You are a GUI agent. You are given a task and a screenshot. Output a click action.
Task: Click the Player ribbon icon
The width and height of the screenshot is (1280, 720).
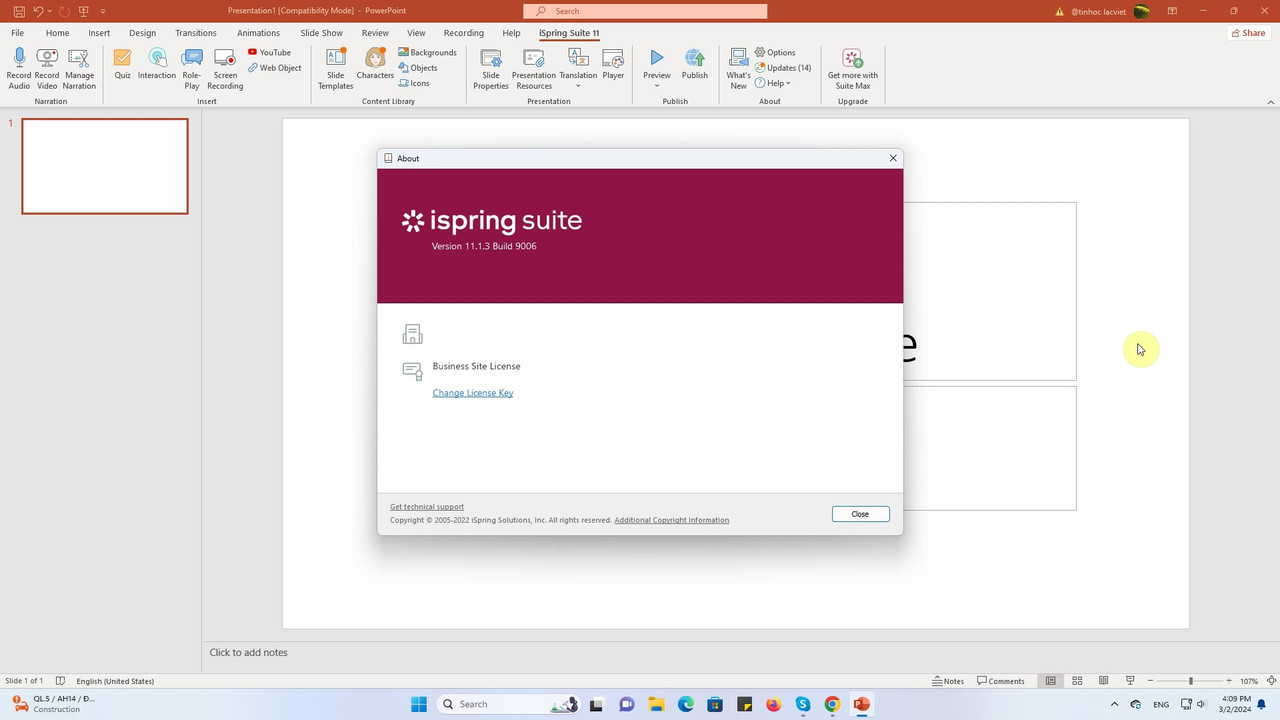pos(613,64)
